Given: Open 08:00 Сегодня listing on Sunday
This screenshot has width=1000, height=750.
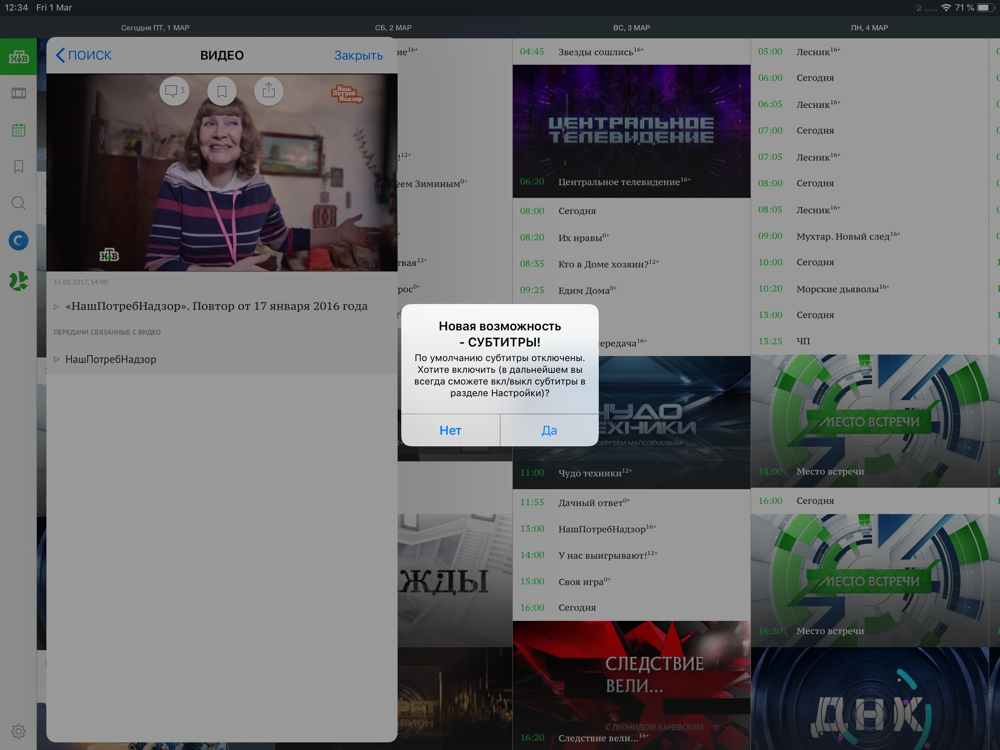Looking at the screenshot, I should pyautogui.click(x=631, y=211).
